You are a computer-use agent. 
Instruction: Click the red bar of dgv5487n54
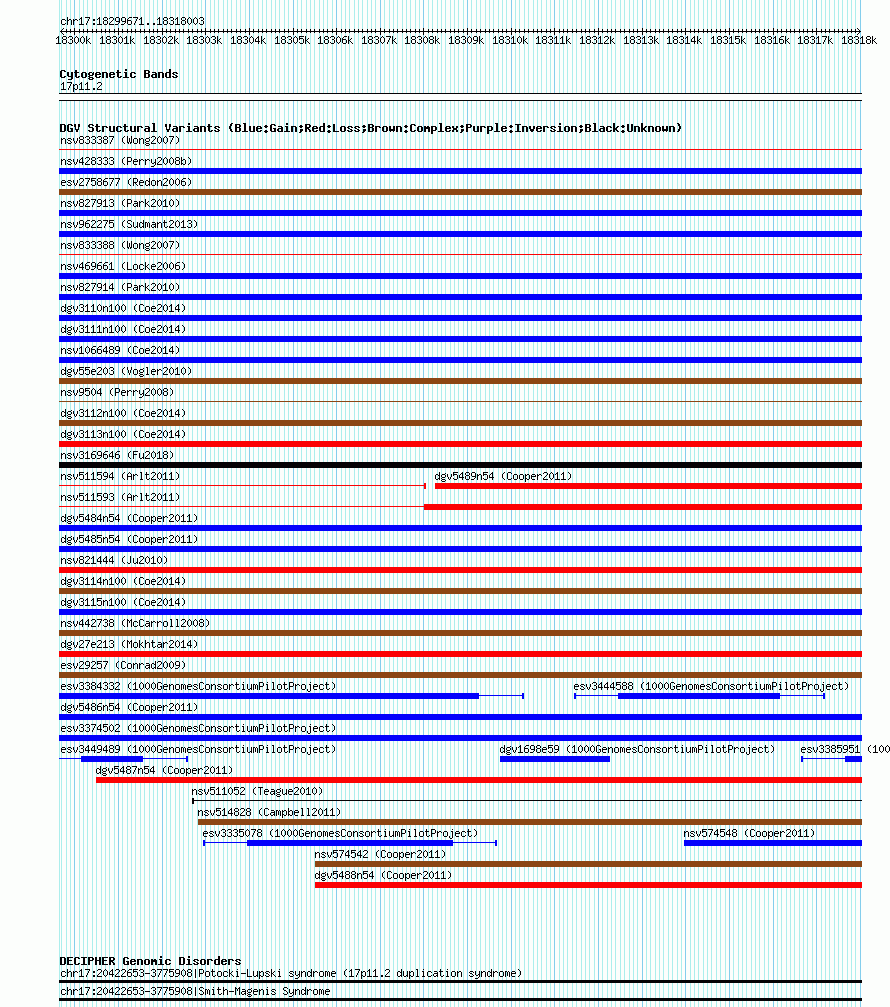479,780
